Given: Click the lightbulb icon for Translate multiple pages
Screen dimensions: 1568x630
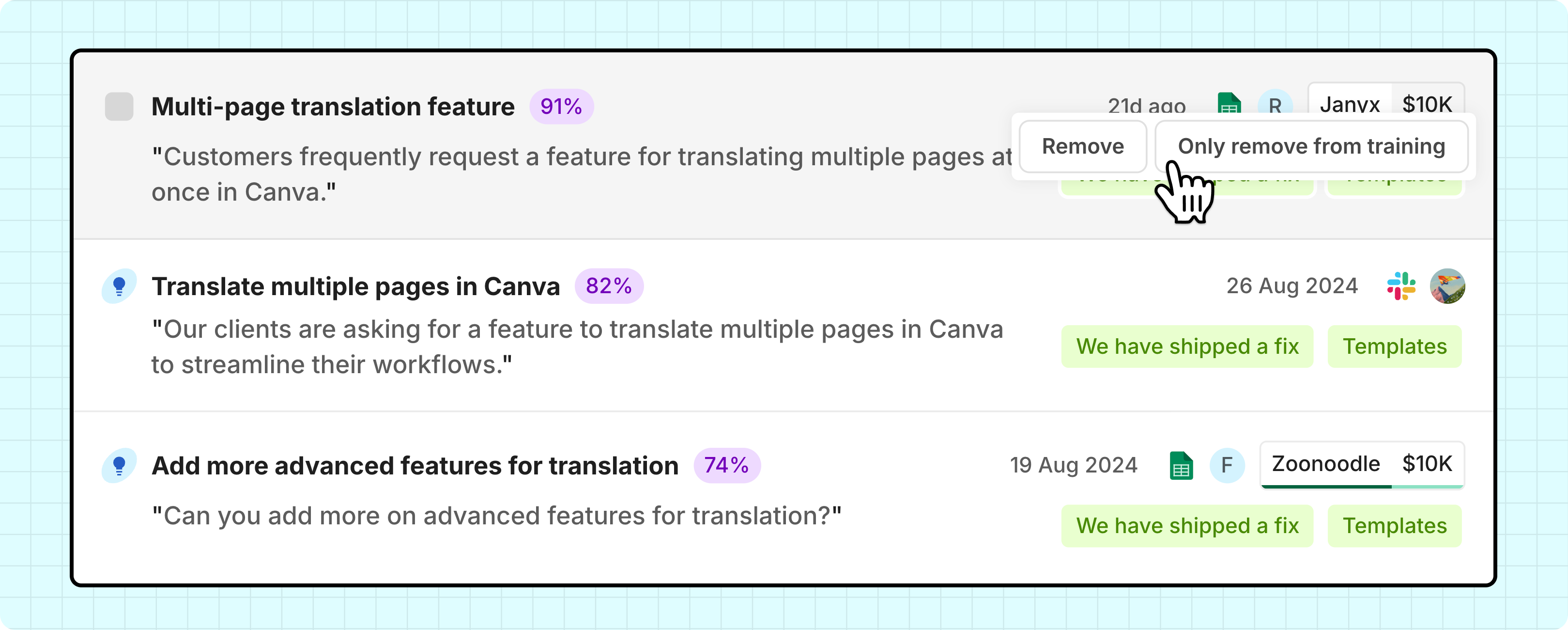Looking at the screenshot, I should [x=119, y=286].
